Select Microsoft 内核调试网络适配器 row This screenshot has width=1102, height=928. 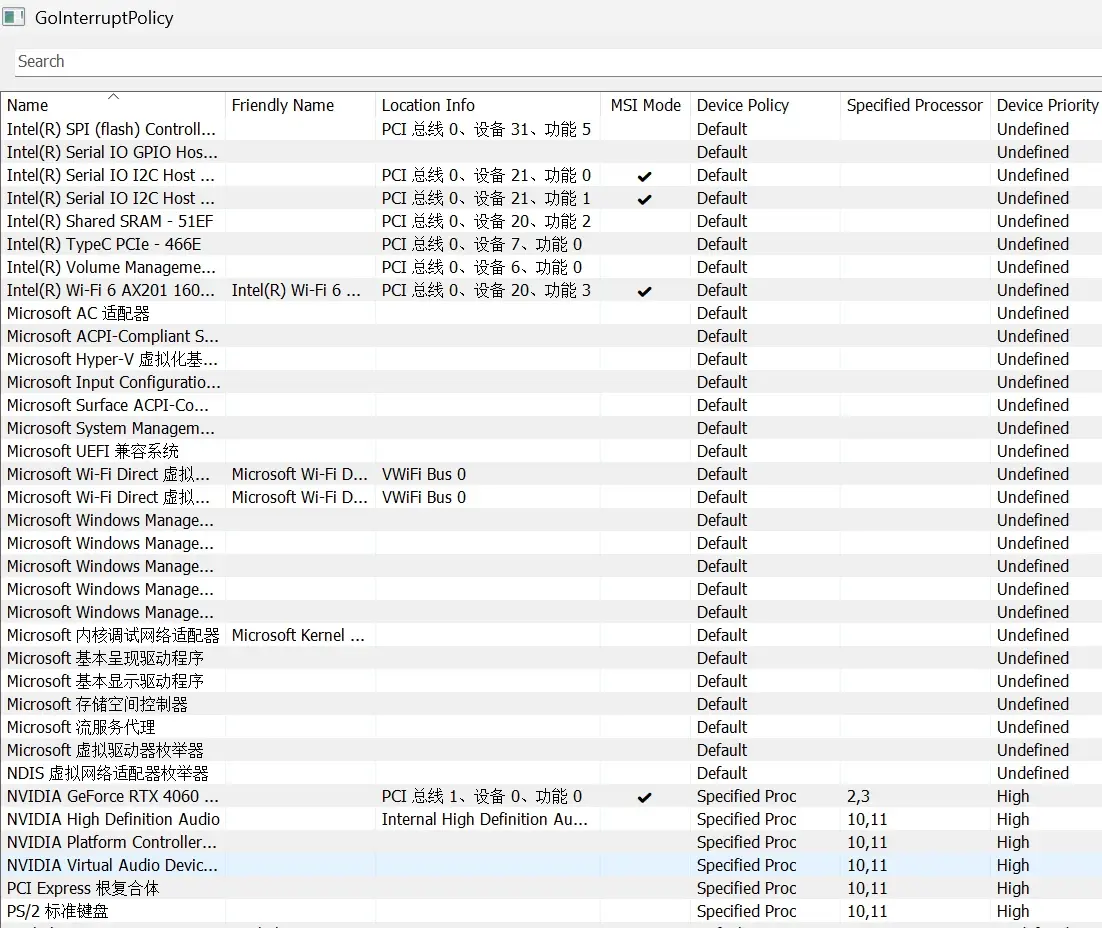[x=551, y=636]
